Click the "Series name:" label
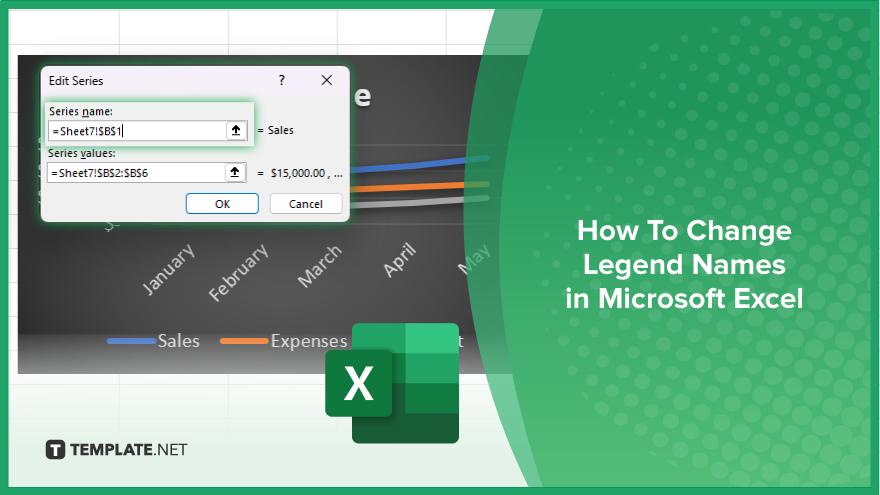Viewport: 880px width, 495px height. click(81, 111)
